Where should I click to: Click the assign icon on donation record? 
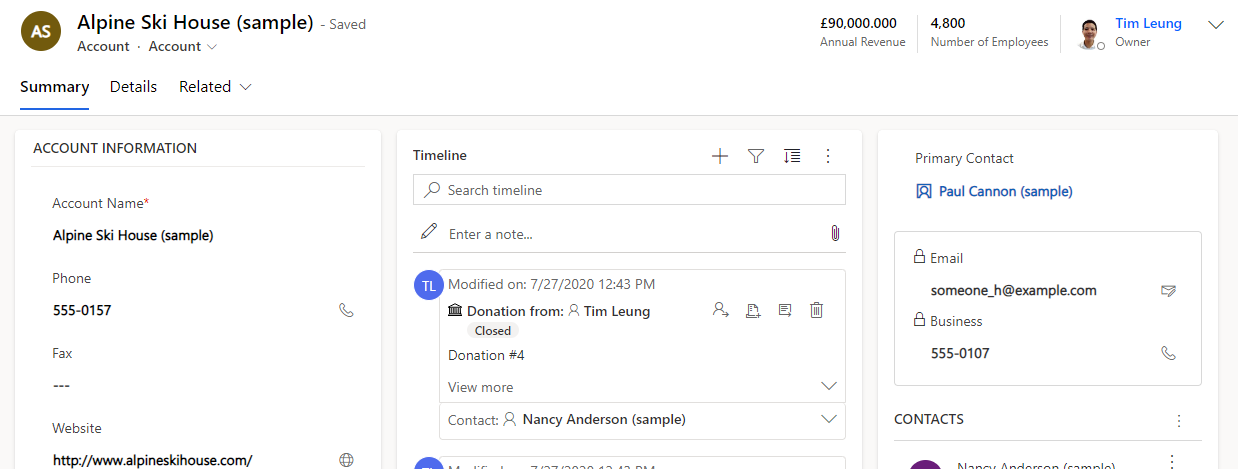[721, 310]
